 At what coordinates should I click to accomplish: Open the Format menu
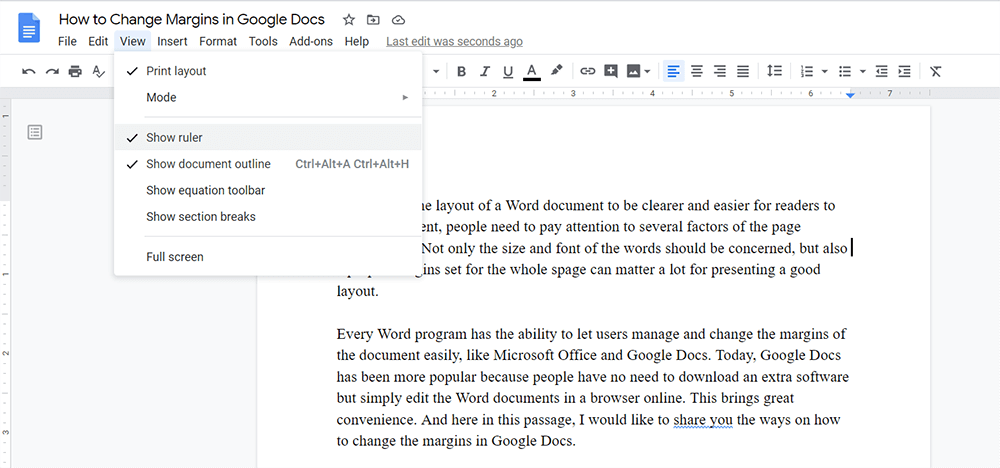point(218,41)
